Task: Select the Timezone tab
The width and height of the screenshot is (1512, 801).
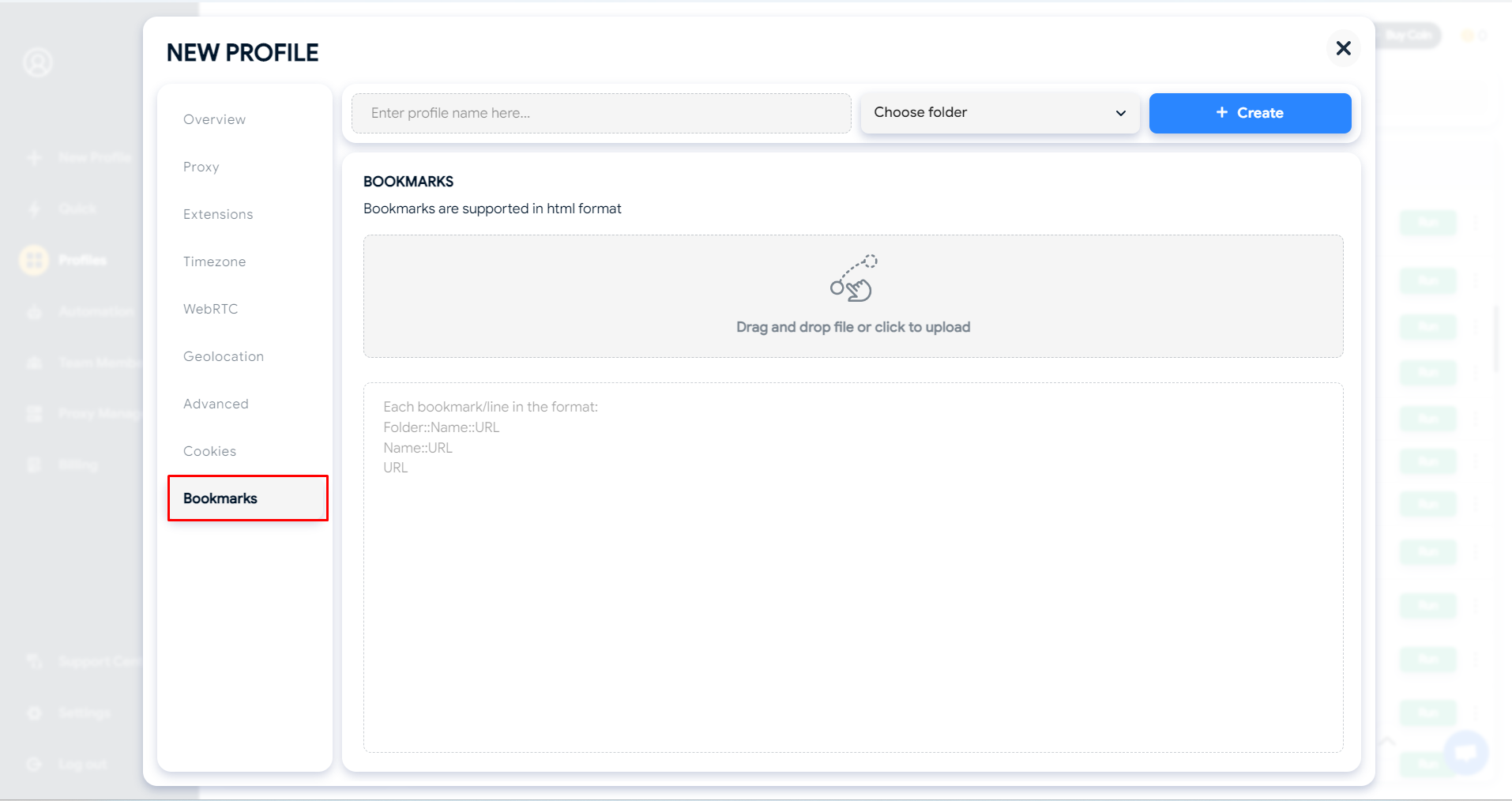Action: click(x=215, y=261)
